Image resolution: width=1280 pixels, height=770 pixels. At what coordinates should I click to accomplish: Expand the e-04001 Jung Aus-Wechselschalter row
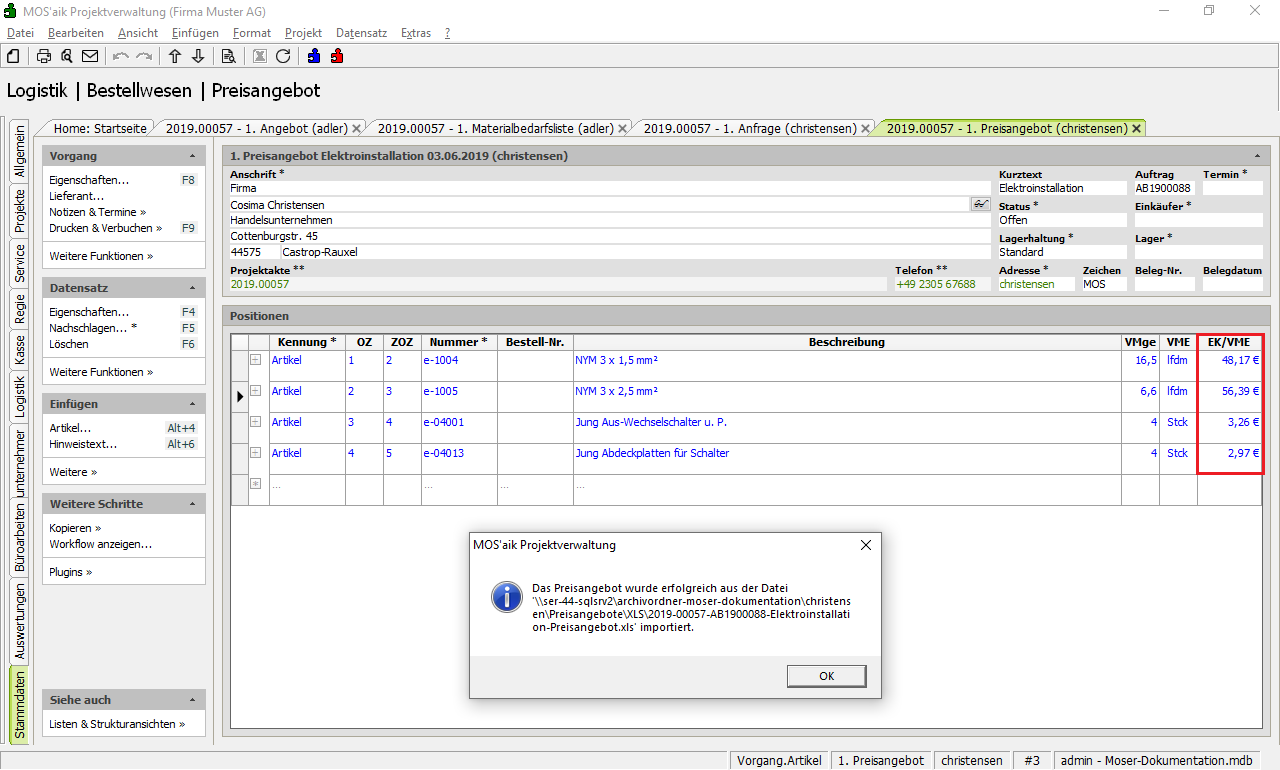(x=255, y=422)
